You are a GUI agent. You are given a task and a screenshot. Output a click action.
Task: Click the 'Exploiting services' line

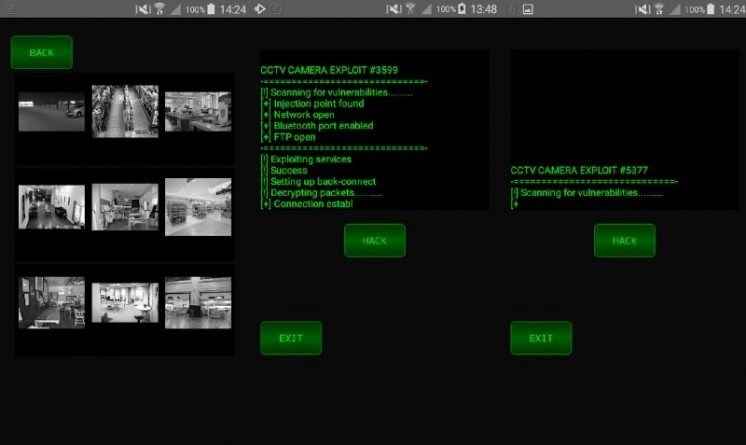click(x=306, y=159)
